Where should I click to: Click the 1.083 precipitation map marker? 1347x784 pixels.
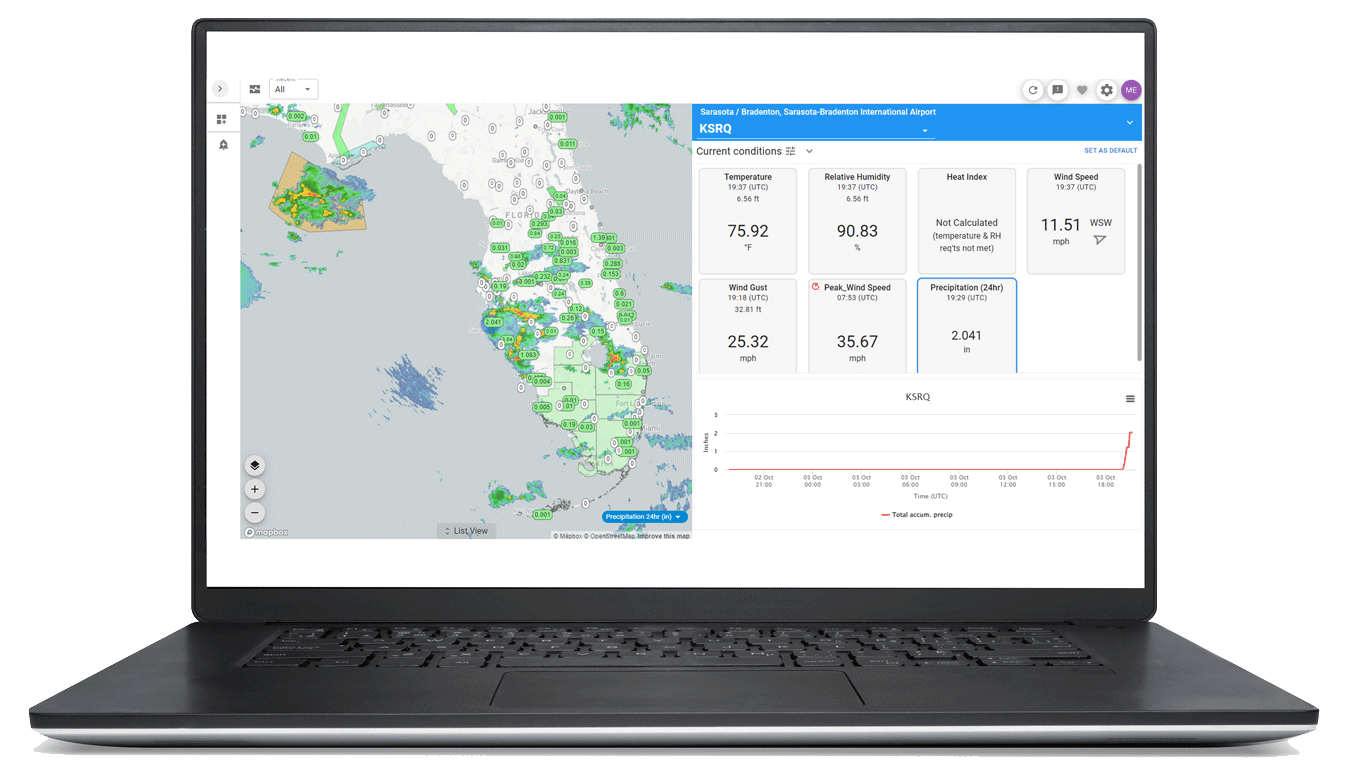pyautogui.click(x=529, y=355)
